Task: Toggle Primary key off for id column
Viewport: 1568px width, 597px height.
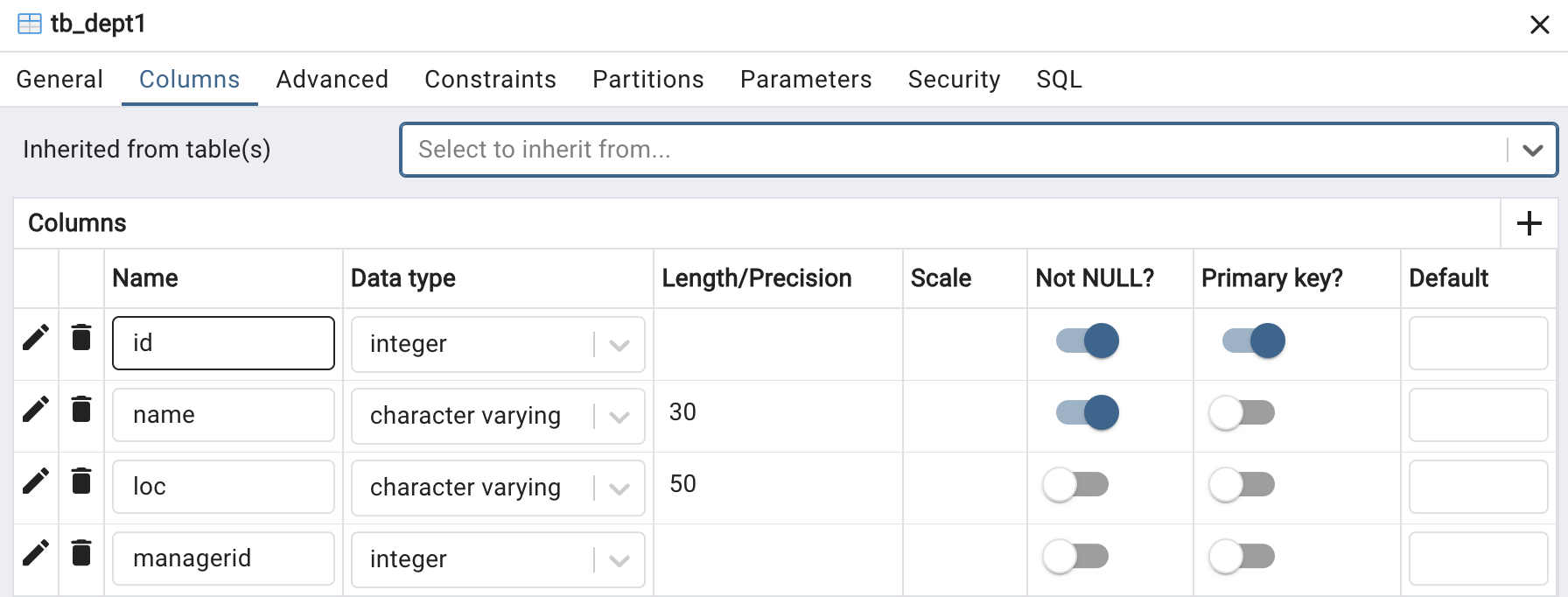Action: coord(1254,341)
